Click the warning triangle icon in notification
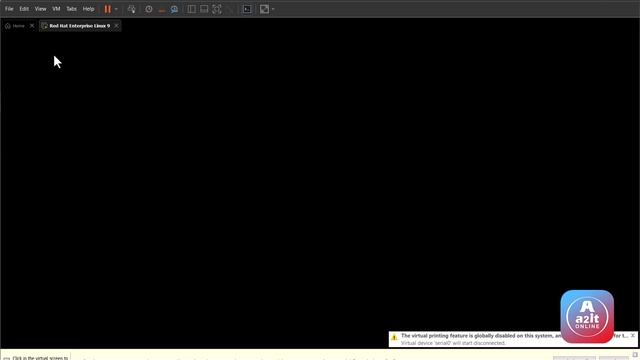This screenshot has width=640, height=360. [x=394, y=337]
